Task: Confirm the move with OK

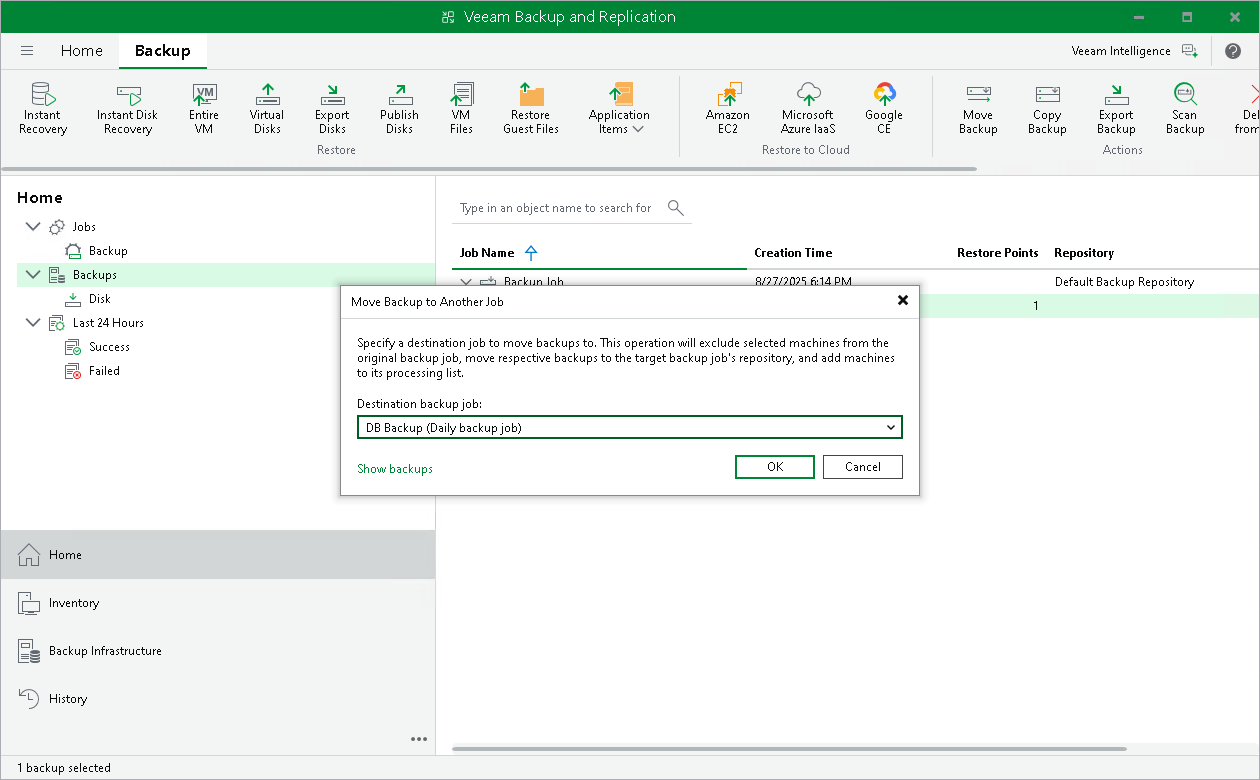Action: tap(775, 467)
